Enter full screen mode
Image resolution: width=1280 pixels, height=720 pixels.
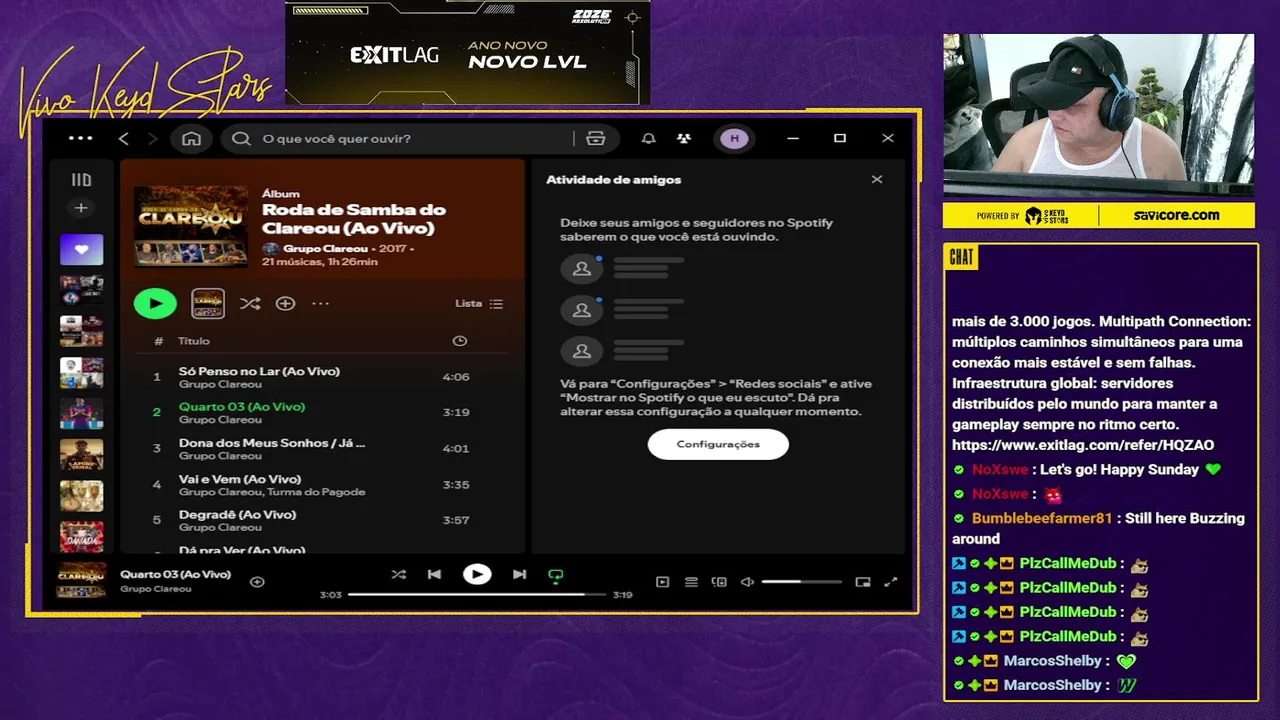click(891, 582)
